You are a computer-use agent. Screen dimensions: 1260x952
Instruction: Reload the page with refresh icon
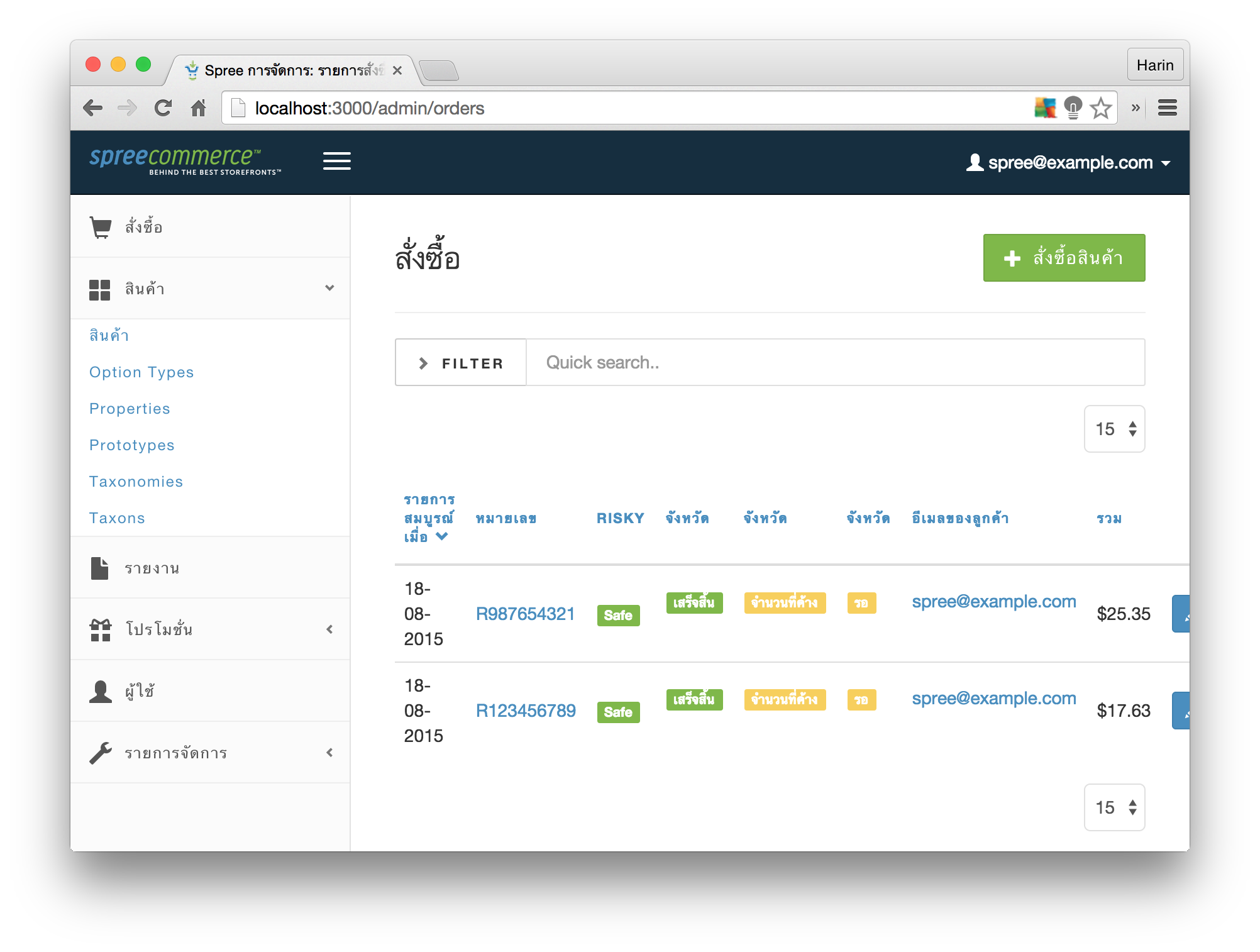click(163, 108)
